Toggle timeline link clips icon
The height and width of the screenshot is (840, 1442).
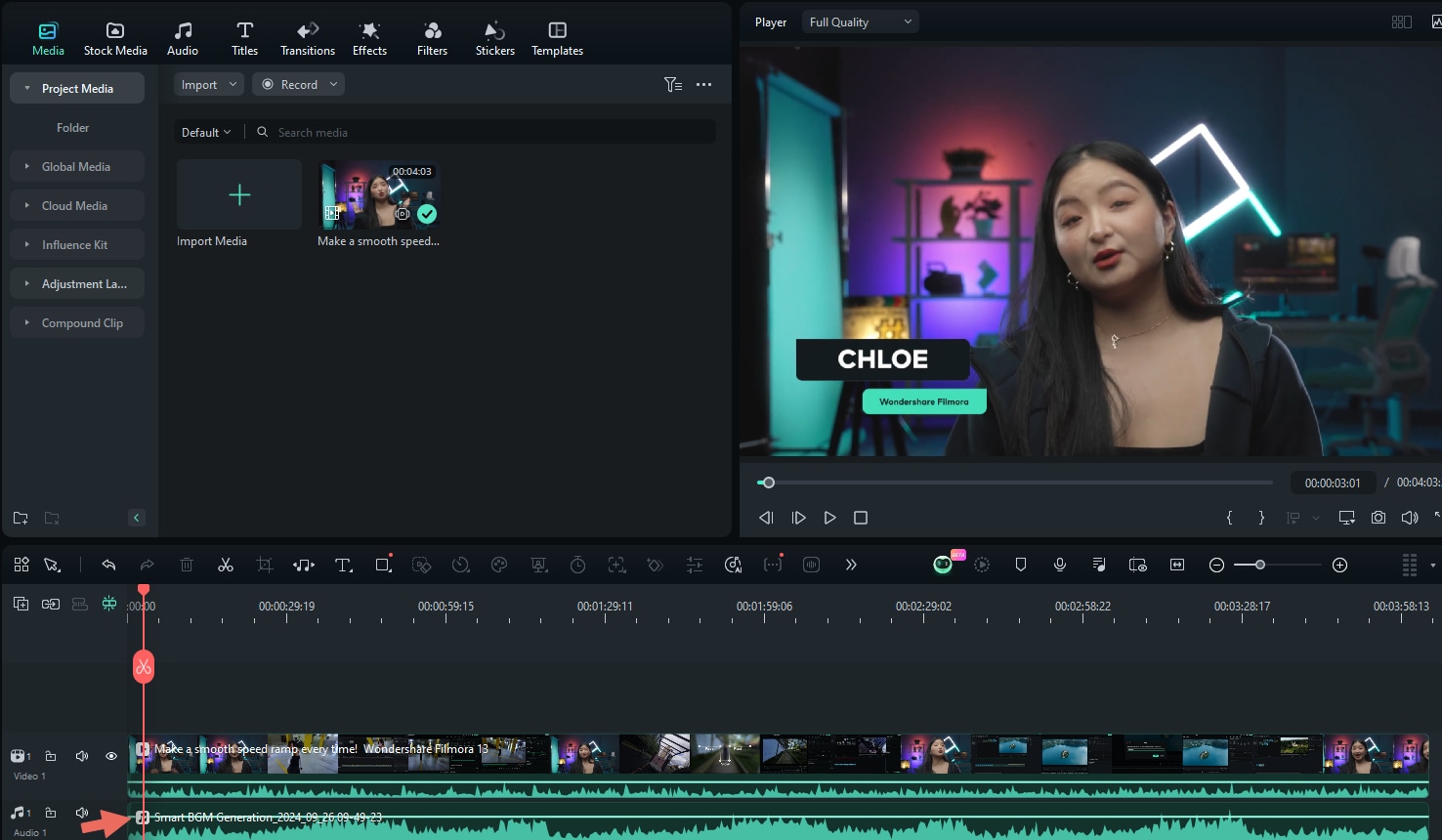[51, 604]
